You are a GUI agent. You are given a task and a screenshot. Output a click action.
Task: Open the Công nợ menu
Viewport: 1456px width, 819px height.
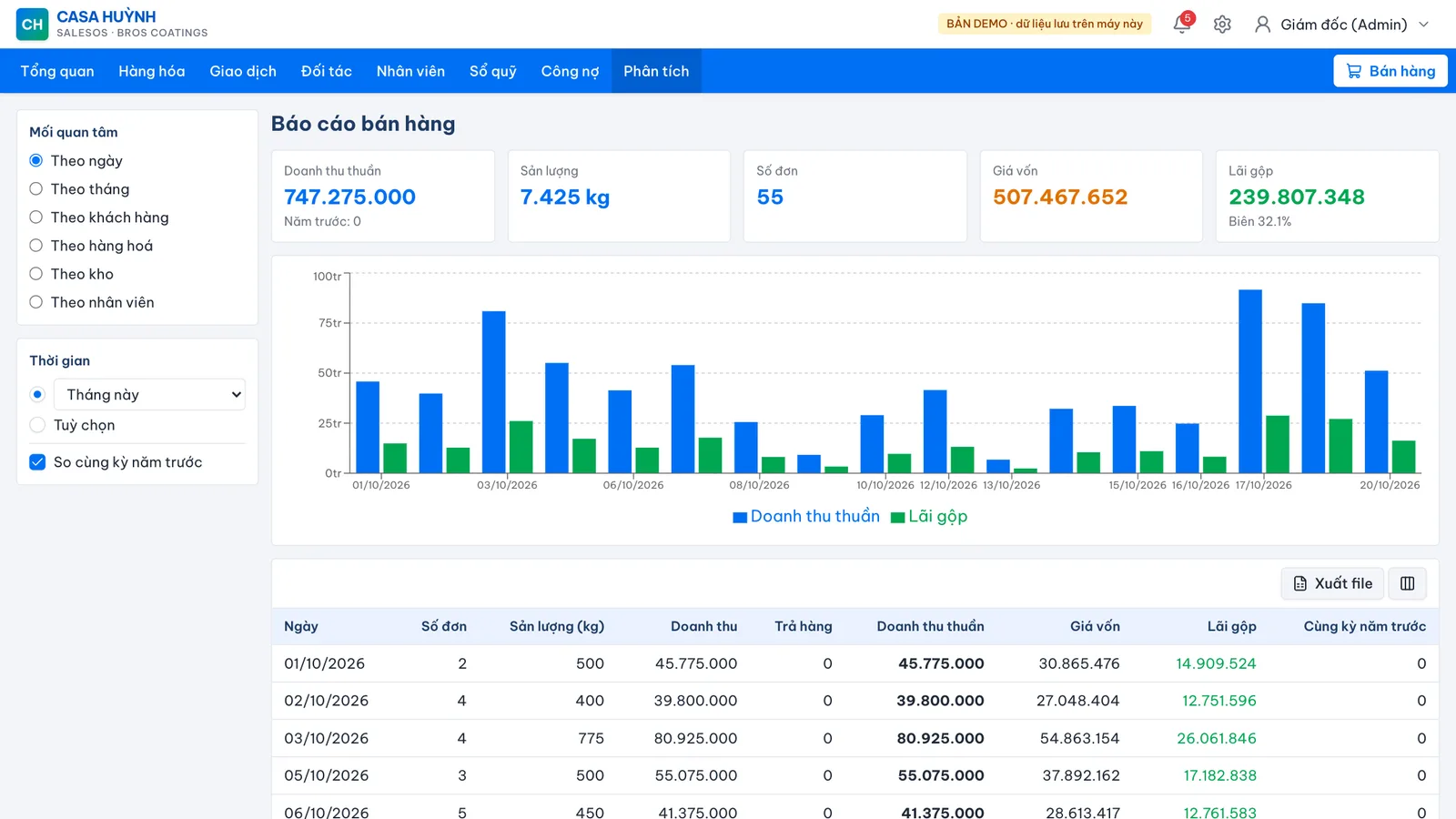pos(570,71)
